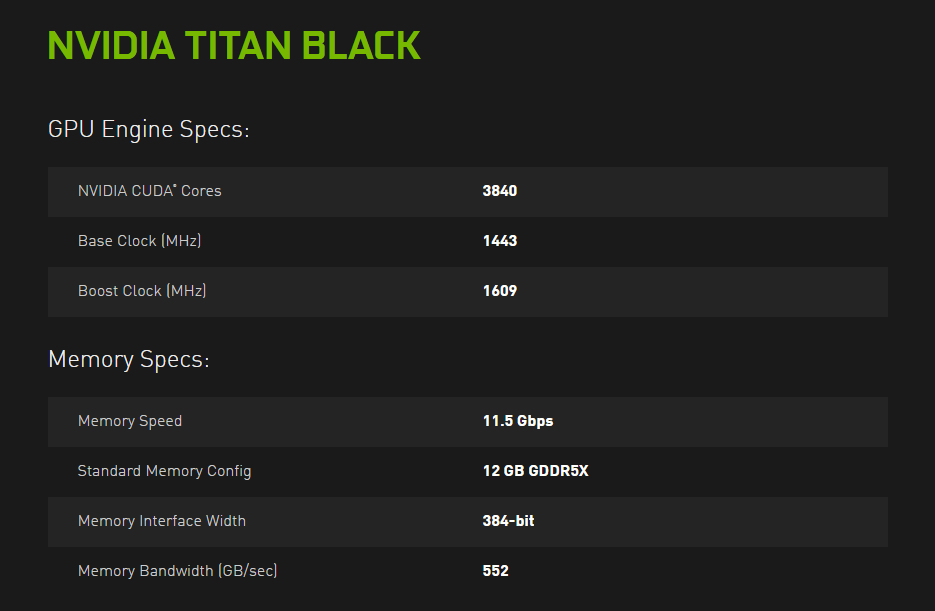Click the boost clock value 1609

click(499, 291)
